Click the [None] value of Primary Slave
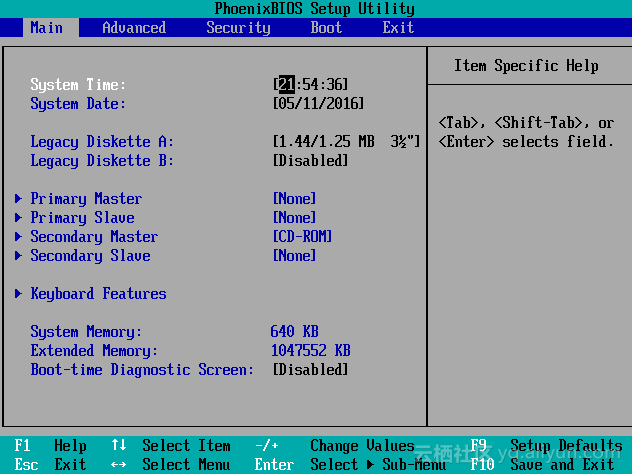The image size is (632, 474). (x=295, y=218)
